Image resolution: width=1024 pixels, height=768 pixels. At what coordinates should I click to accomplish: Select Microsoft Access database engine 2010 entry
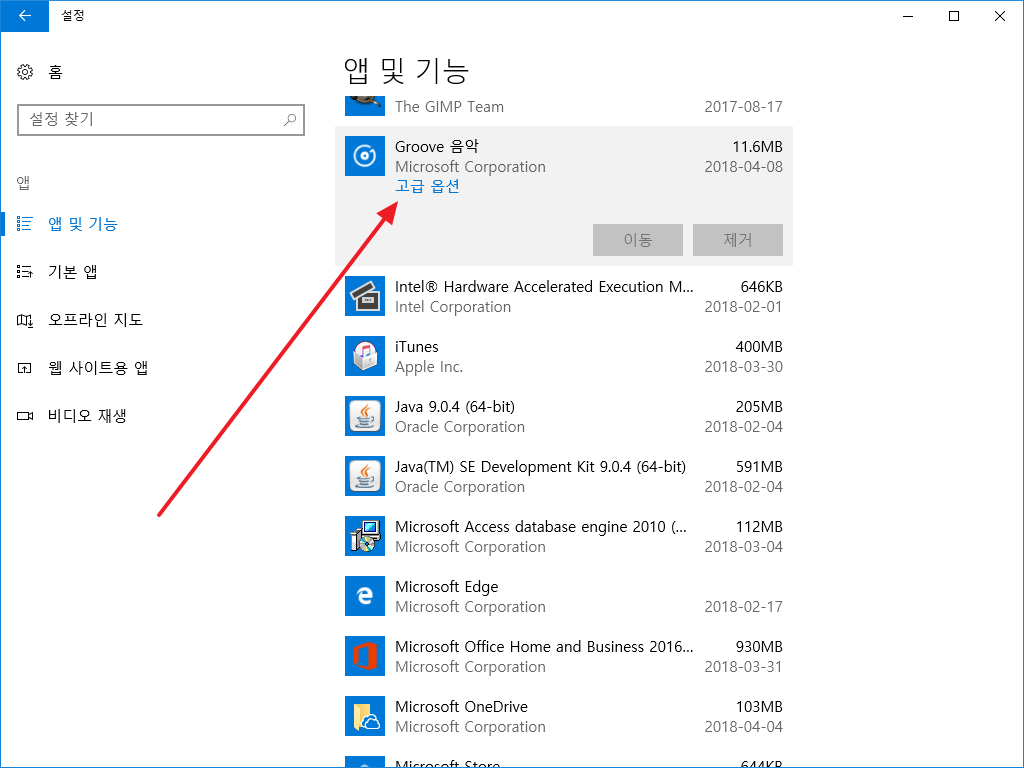click(x=541, y=527)
